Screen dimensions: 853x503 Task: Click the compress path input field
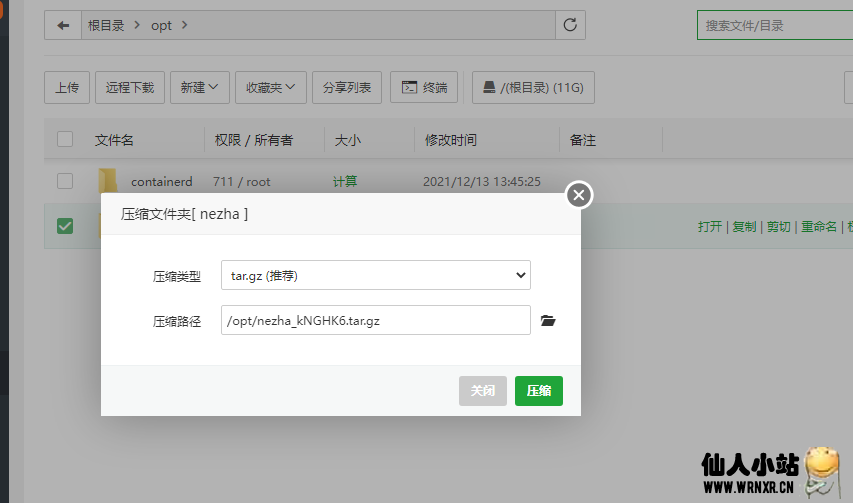coord(375,320)
